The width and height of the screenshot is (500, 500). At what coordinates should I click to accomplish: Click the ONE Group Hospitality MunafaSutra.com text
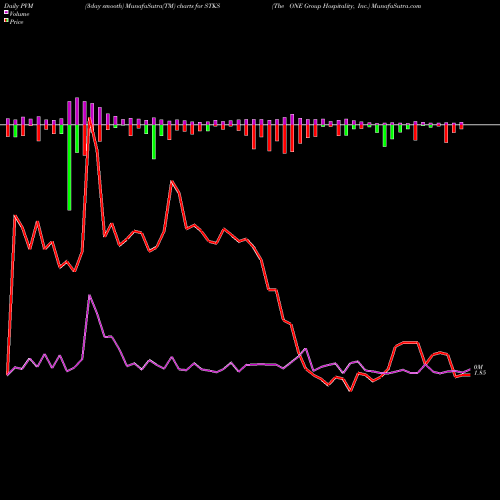point(347,6)
